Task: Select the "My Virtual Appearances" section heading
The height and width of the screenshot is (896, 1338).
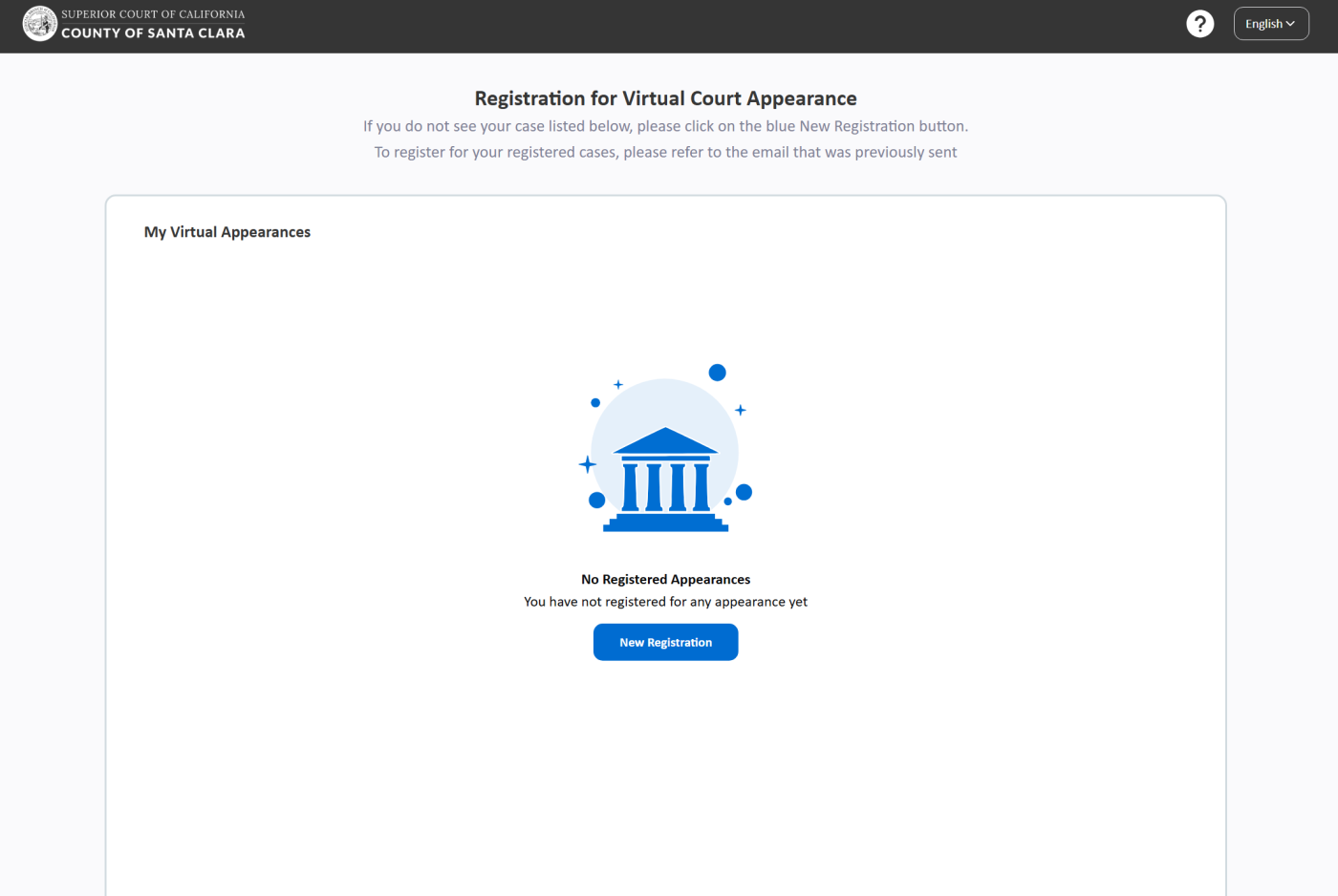Action: point(227,232)
